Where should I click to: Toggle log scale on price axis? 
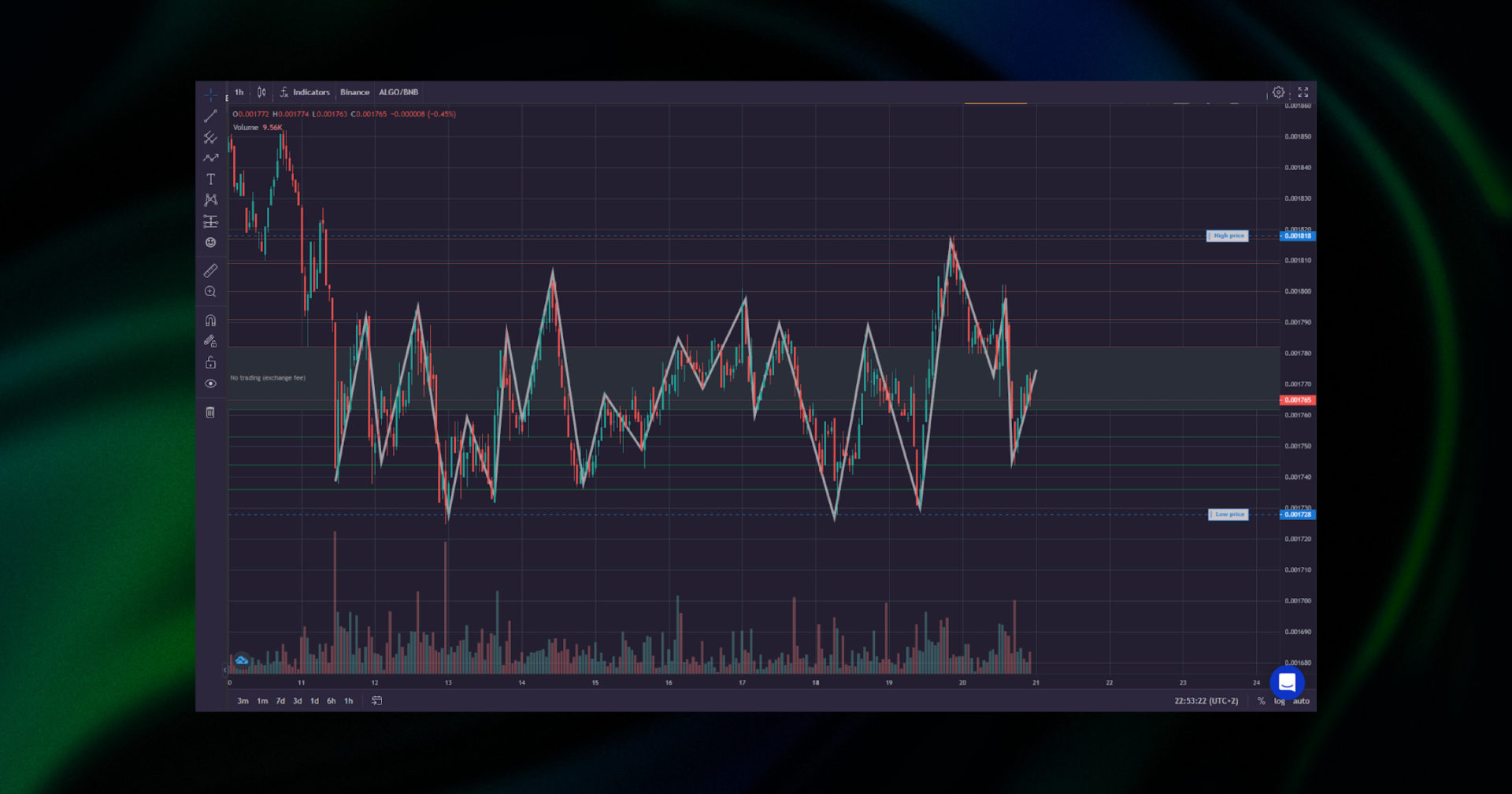1279,701
